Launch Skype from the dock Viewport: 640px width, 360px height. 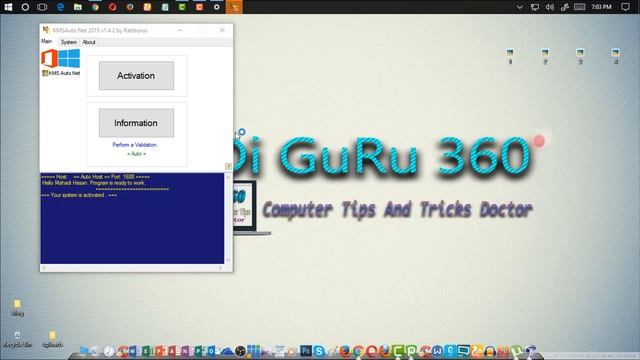click(319, 351)
